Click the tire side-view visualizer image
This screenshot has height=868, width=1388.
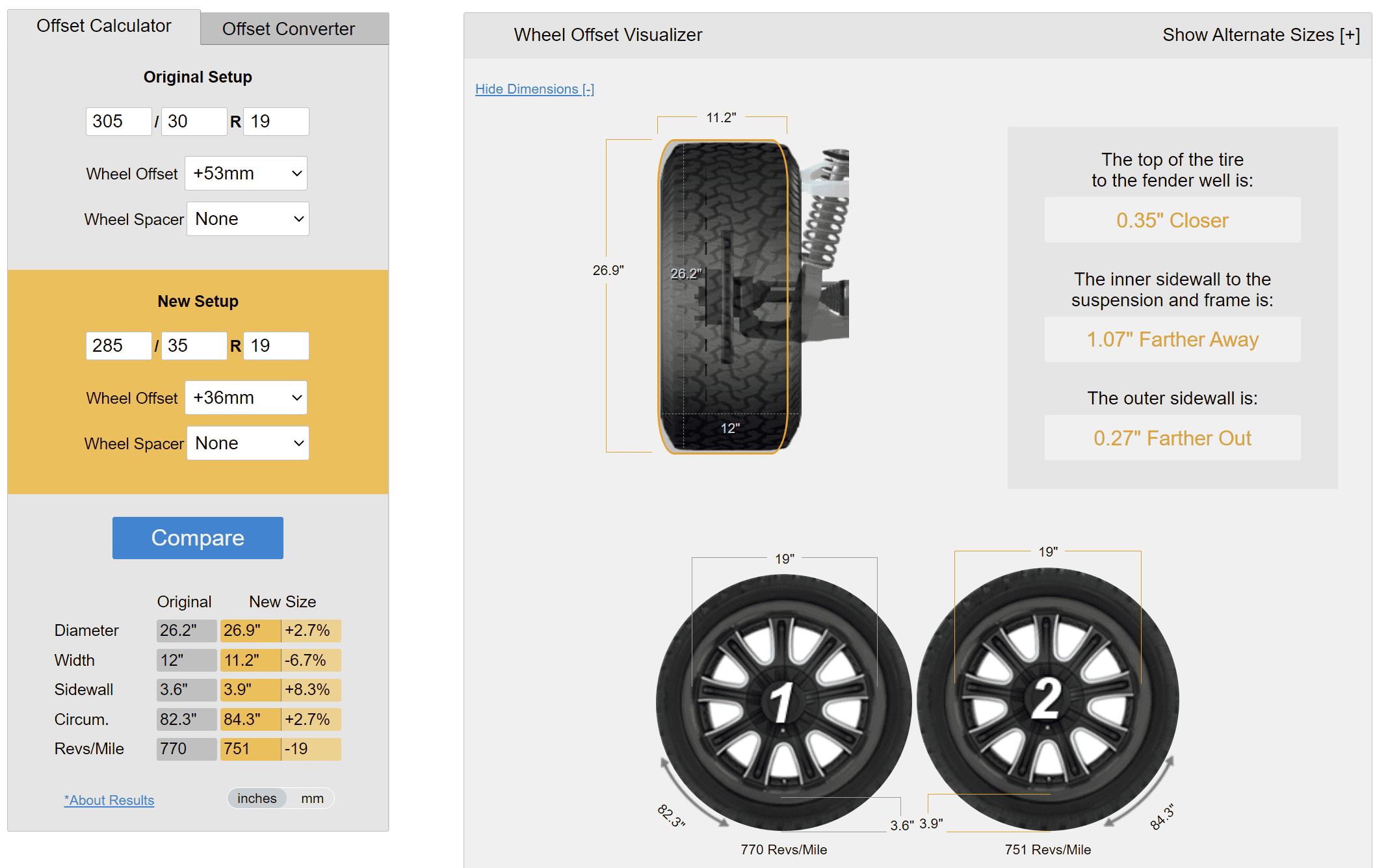pyautogui.click(x=731, y=296)
